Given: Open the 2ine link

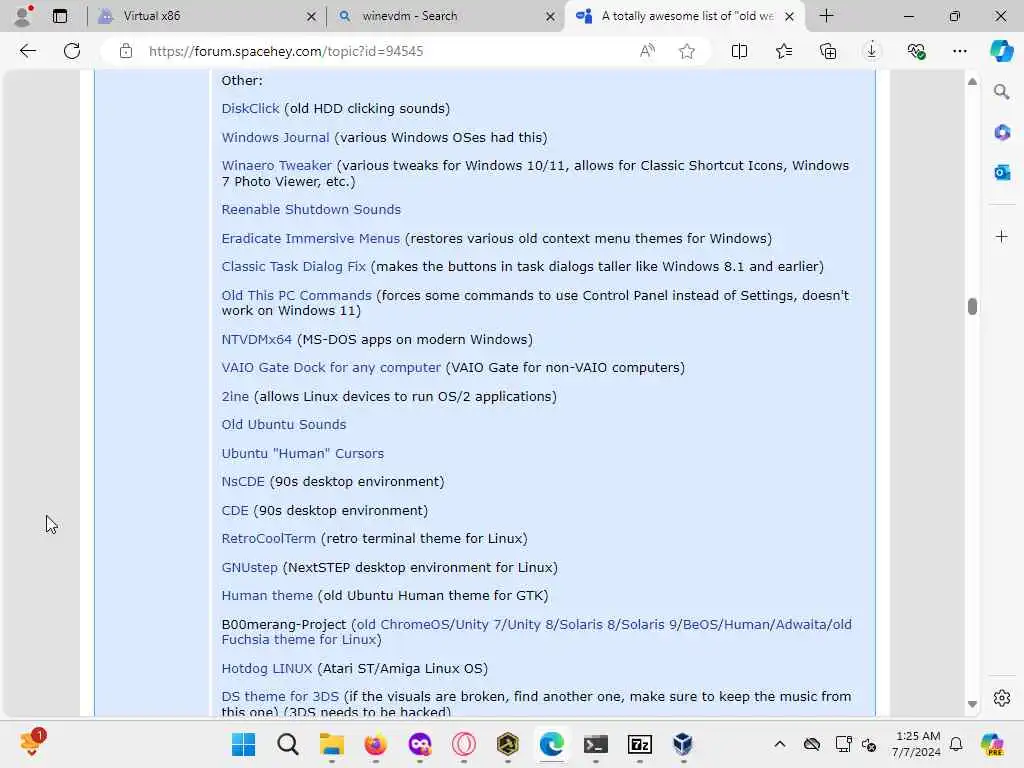Looking at the screenshot, I should point(235,396).
